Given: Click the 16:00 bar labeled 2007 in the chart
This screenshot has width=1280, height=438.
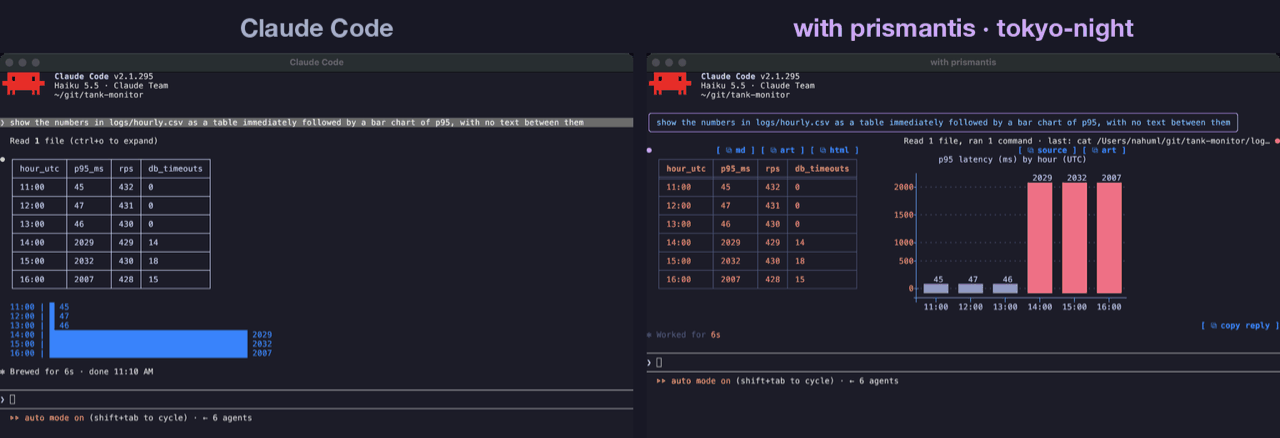Looking at the screenshot, I should click(x=1109, y=238).
